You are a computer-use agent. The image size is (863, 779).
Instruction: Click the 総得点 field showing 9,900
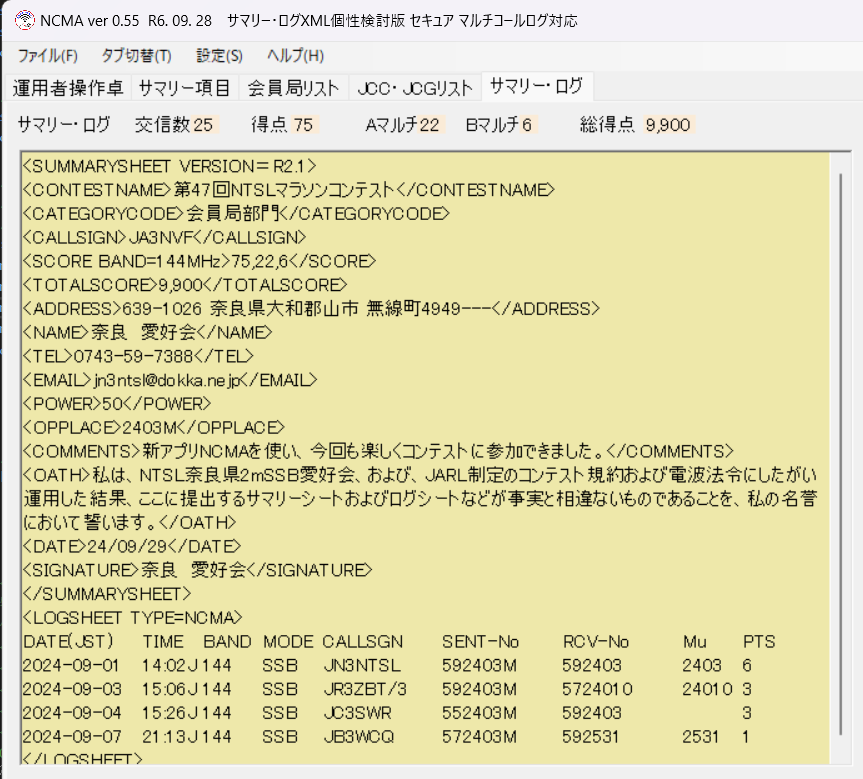(x=668, y=125)
